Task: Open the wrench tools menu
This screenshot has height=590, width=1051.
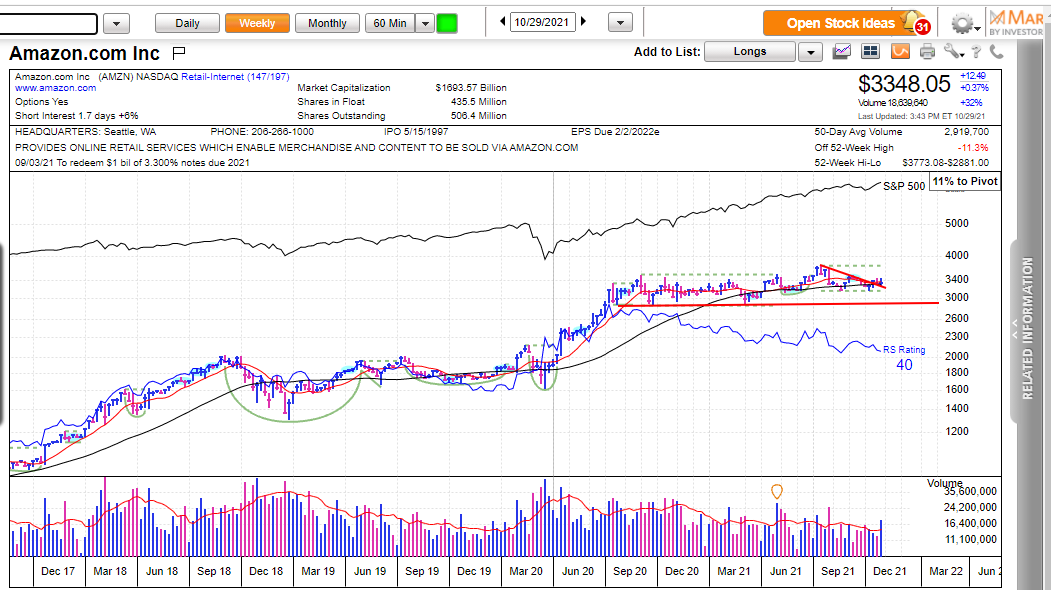Action: [953, 52]
